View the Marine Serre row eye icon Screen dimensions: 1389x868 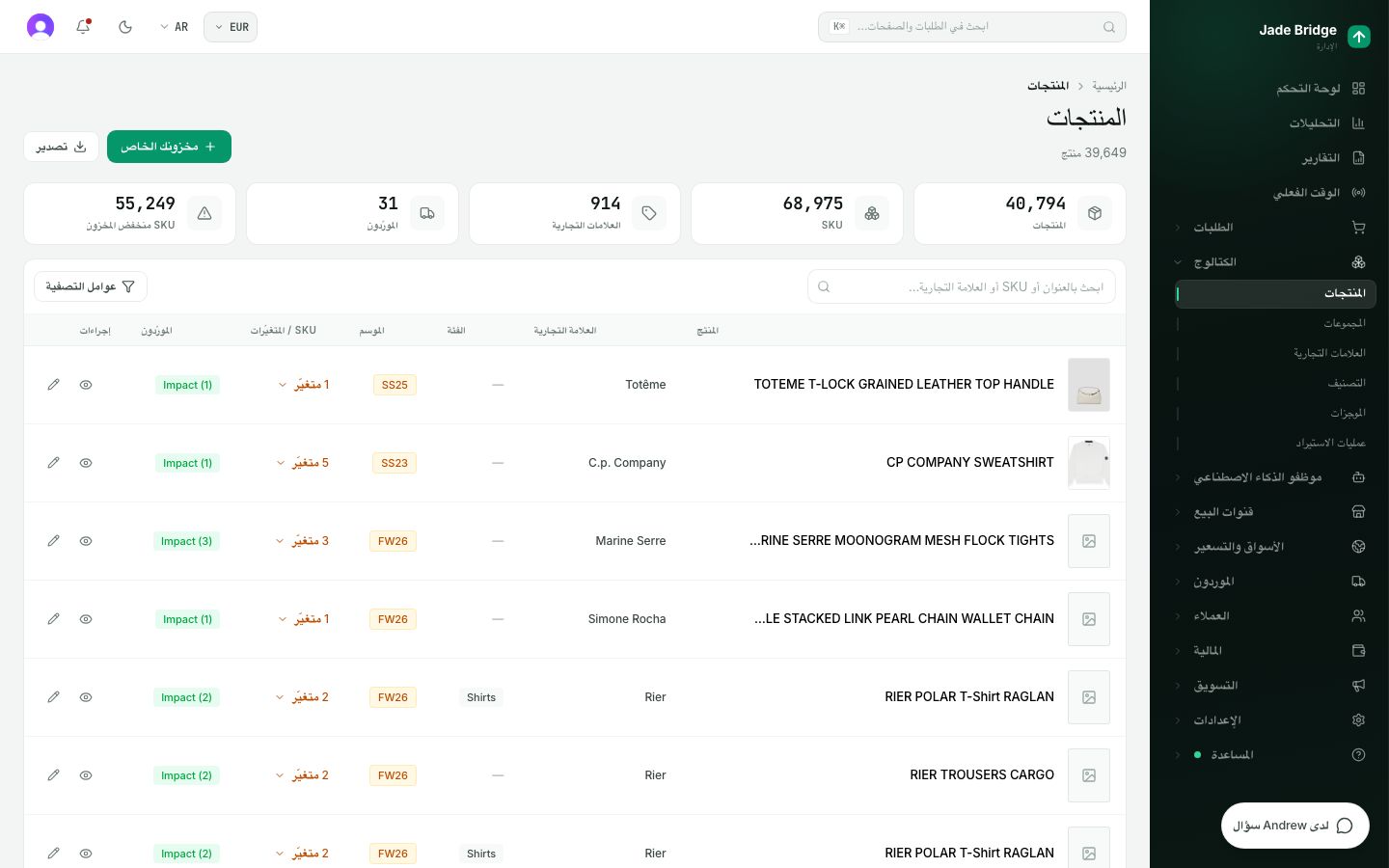click(86, 541)
